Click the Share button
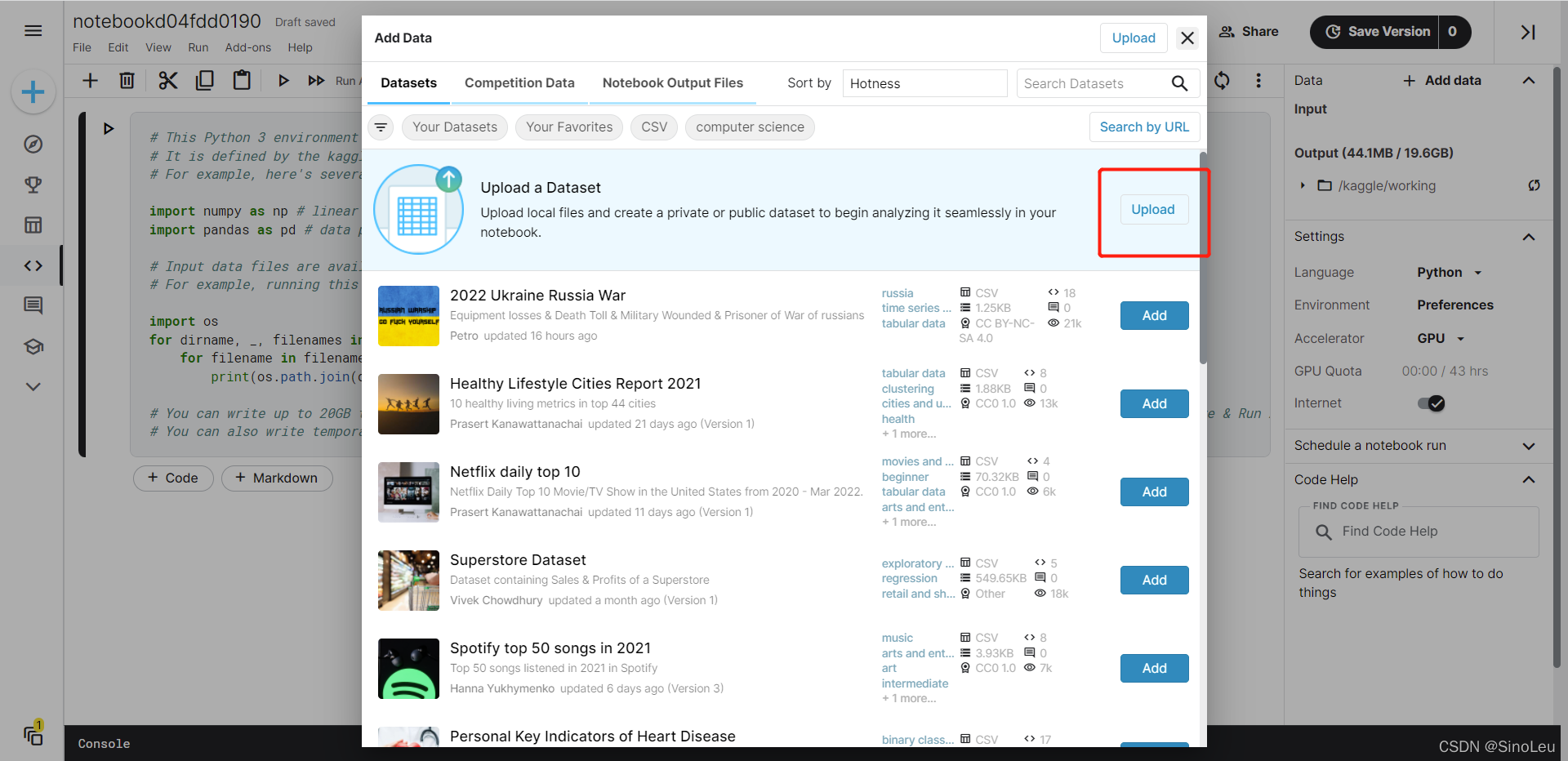 point(1249,32)
